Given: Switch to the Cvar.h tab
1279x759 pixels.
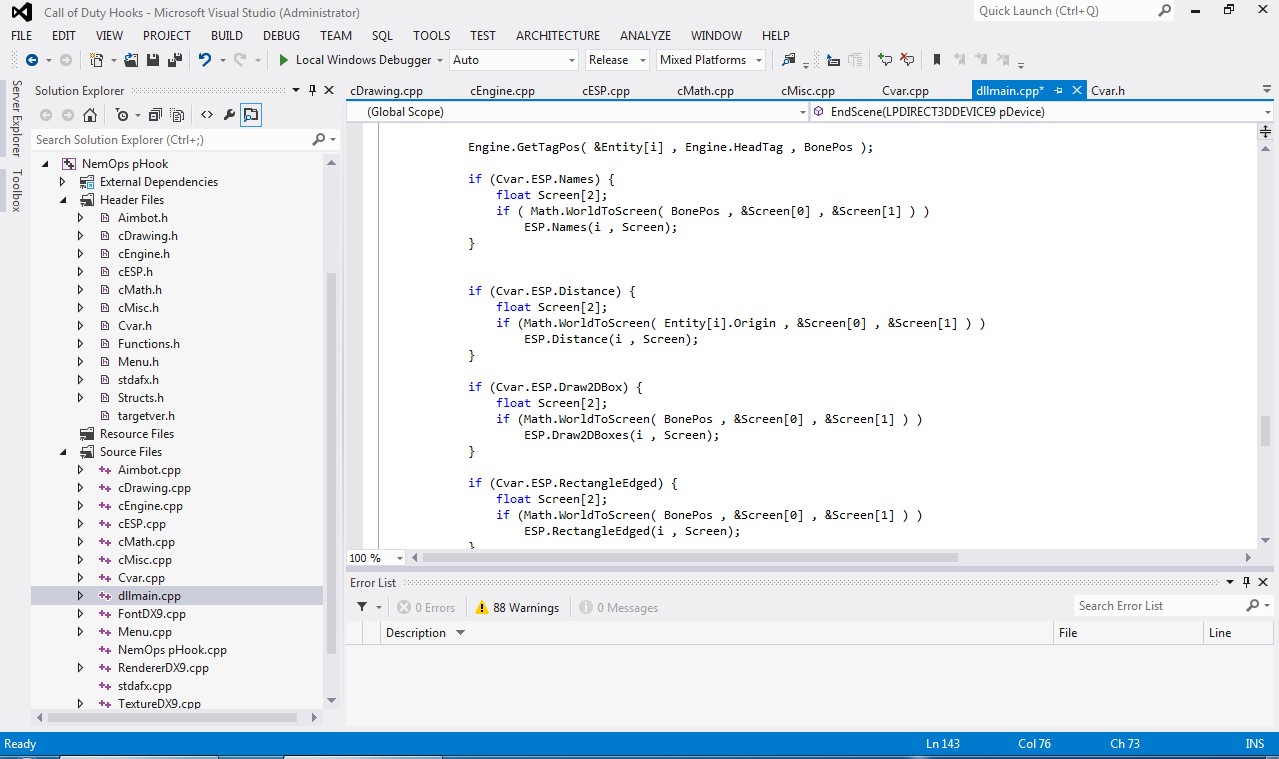Looking at the screenshot, I should point(1108,91).
